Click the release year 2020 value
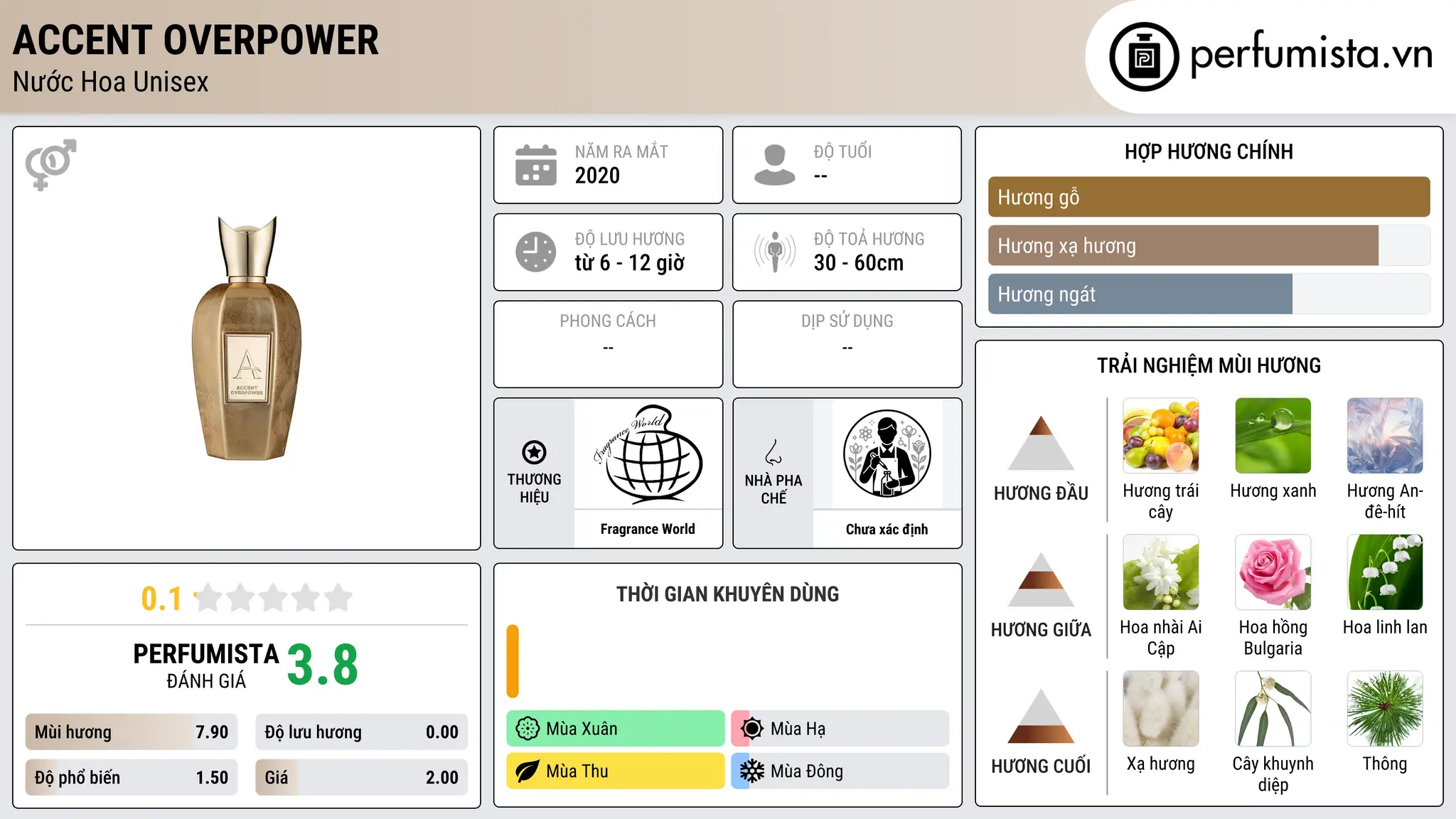Screen dimensions: 1456x819 [597, 176]
